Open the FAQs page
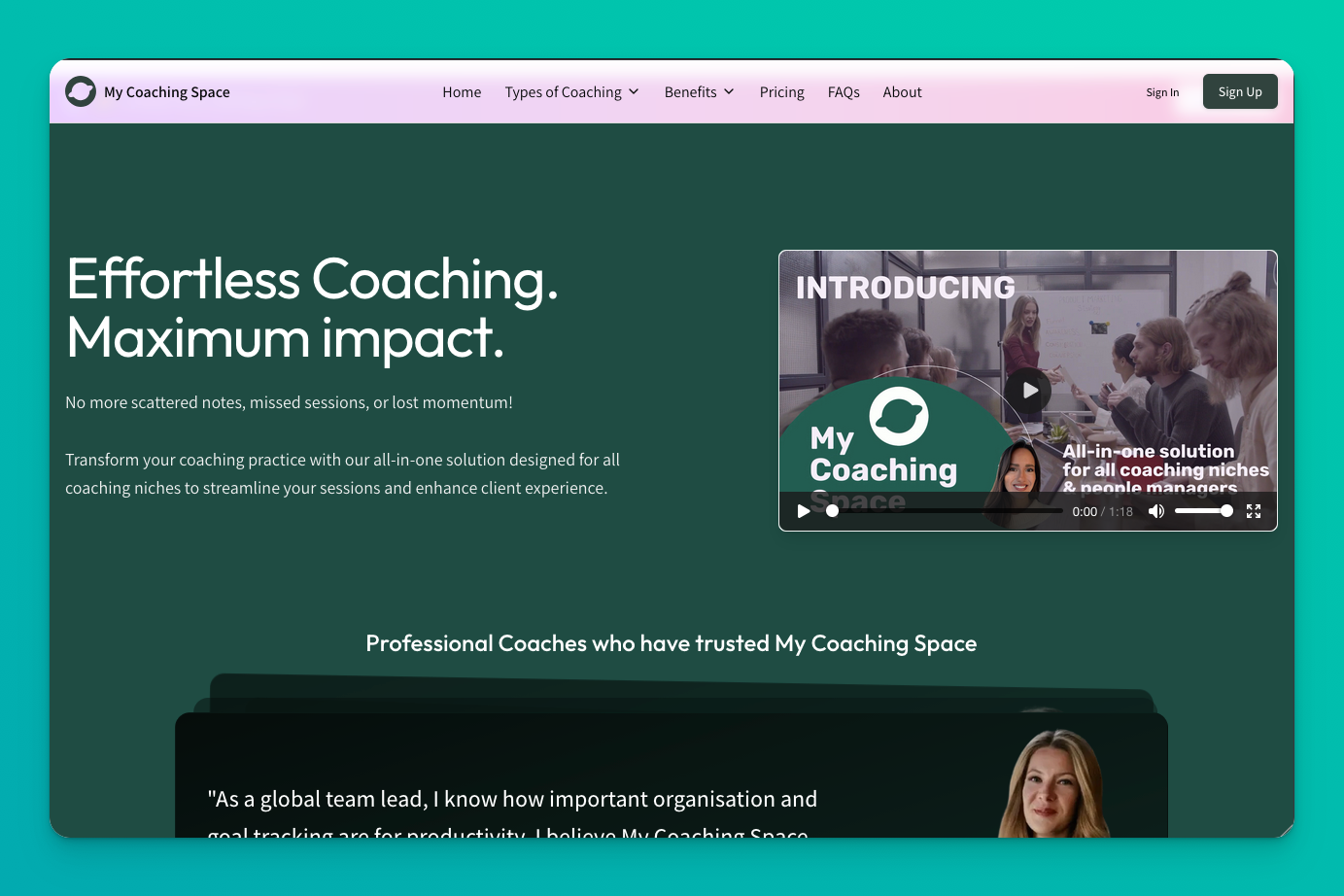The width and height of the screenshot is (1344, 896). click(844, 92)
